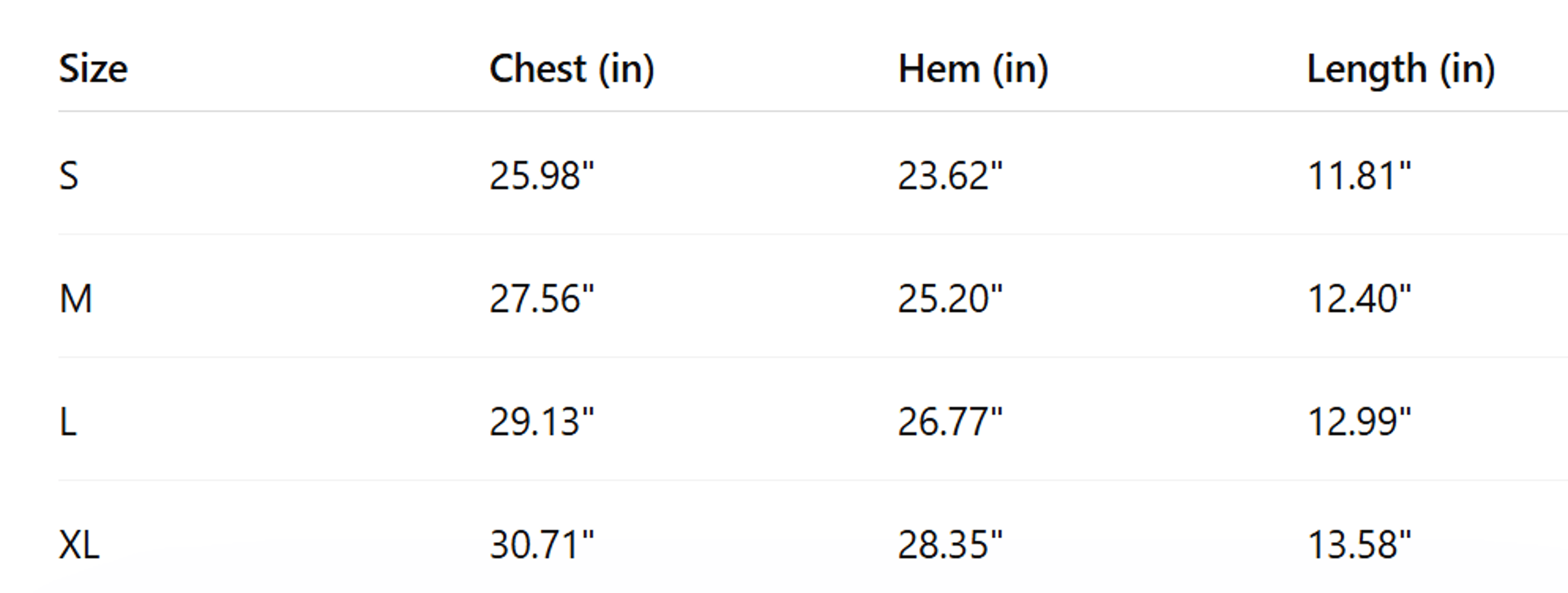
Task: Click the 26.77" hem value
Action: 949,422
